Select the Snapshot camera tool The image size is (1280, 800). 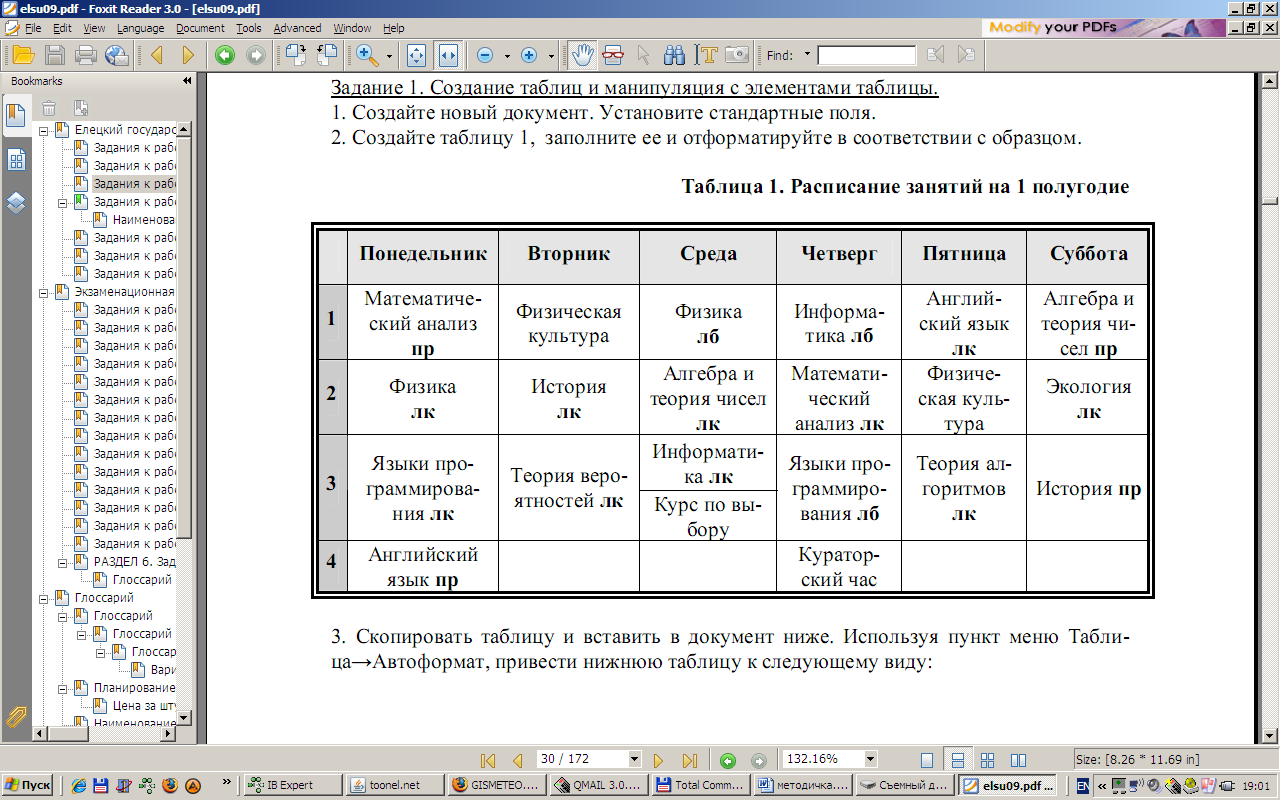(x=737, y=55)
